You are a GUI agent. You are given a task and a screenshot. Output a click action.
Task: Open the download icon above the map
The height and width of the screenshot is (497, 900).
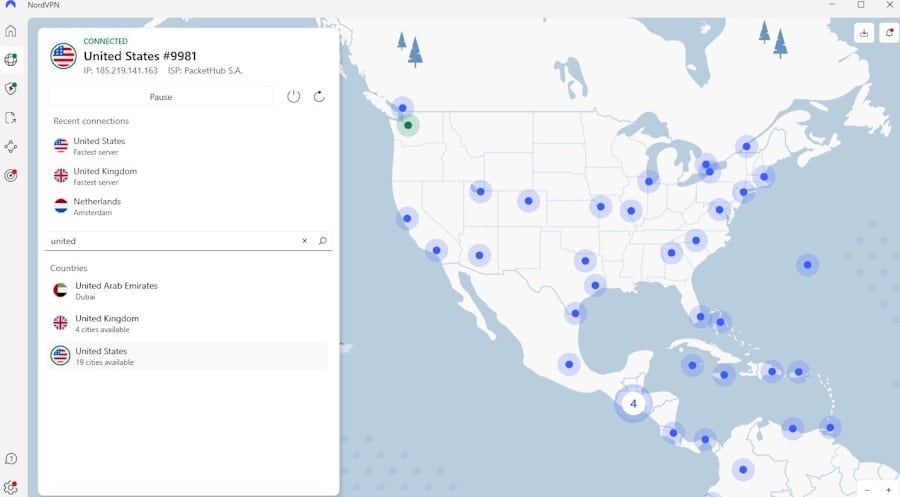pos(864,33)
